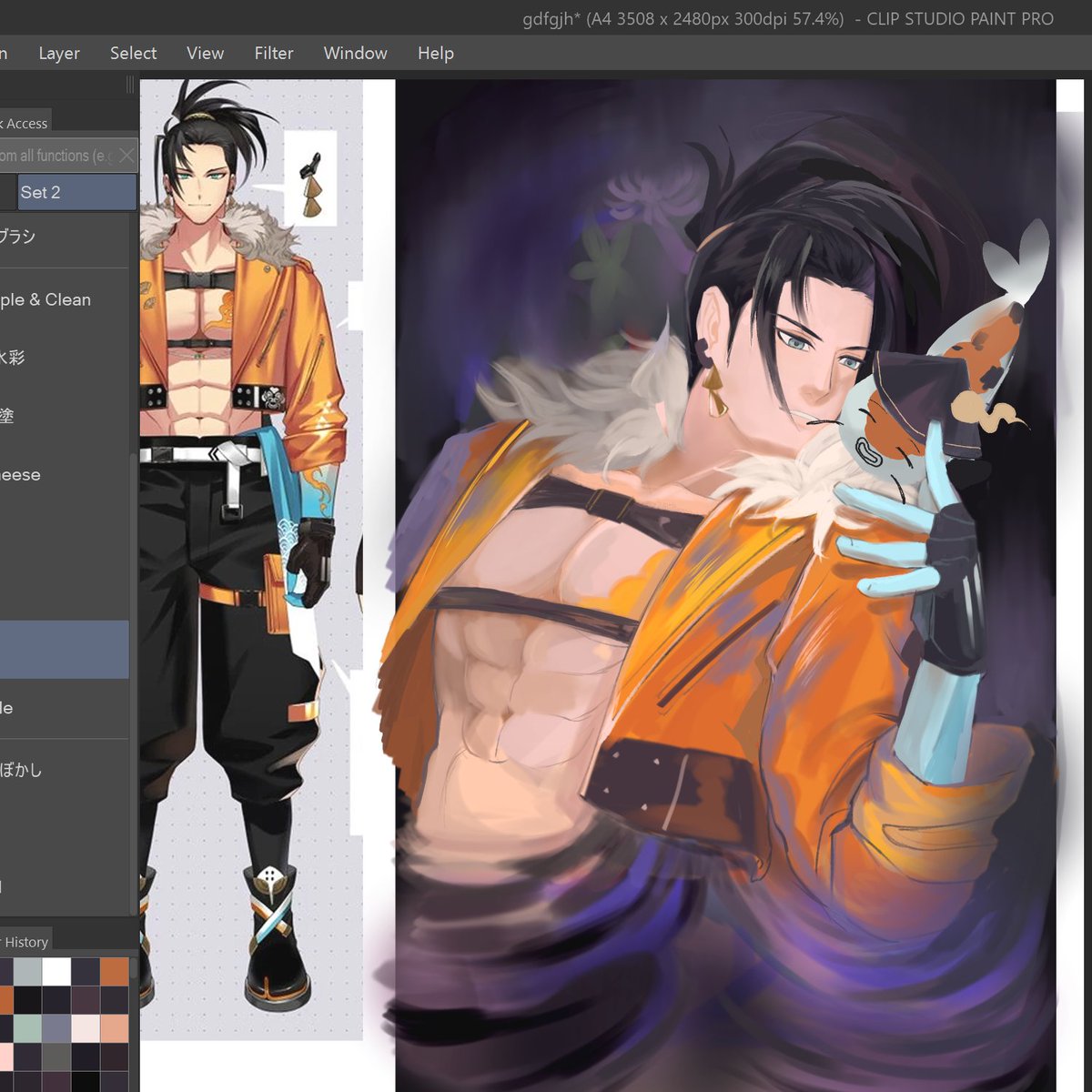Open the View menu

point(205,54)
